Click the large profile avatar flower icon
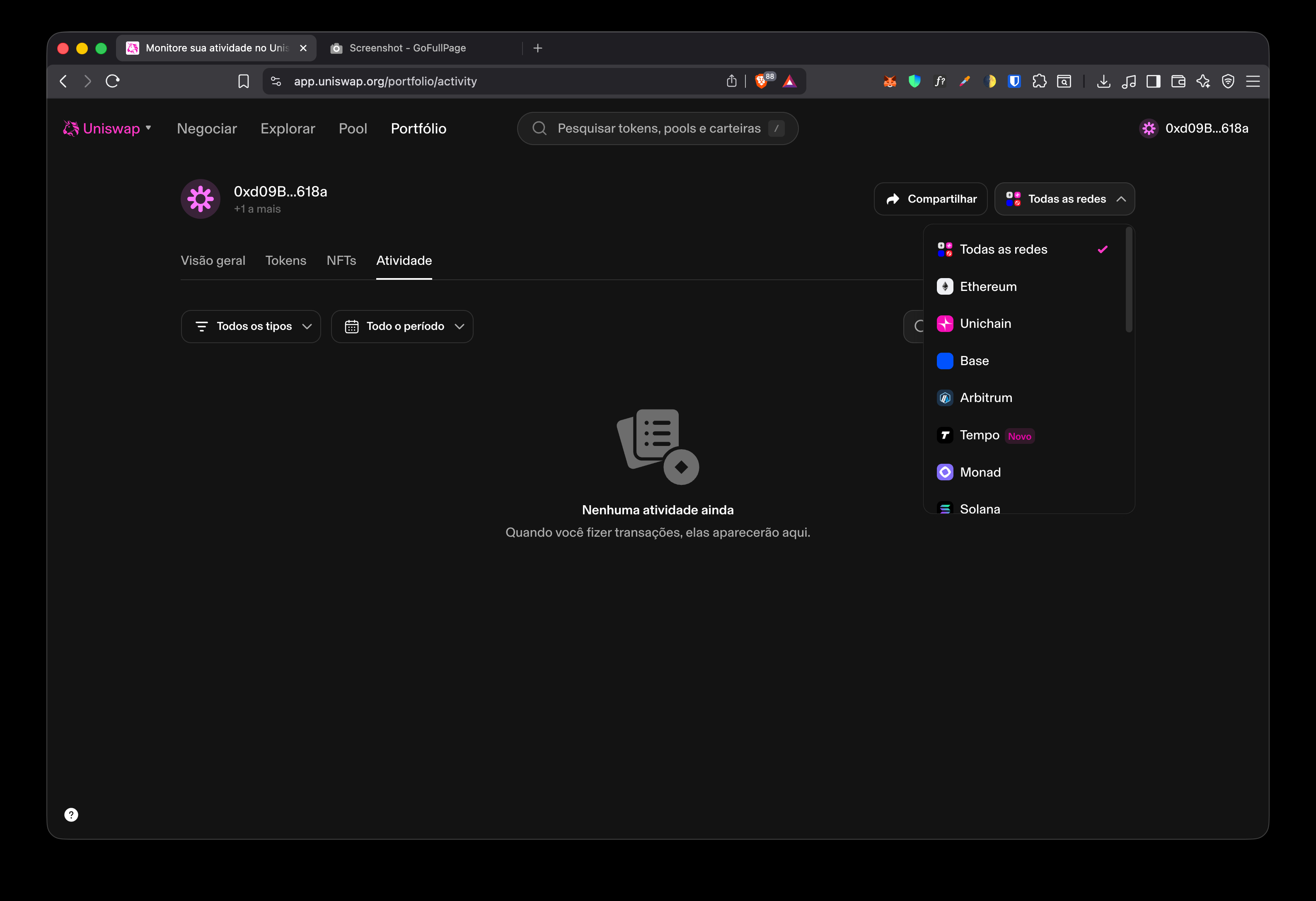The height and width of the screenshot is (901, 1316). (201, 199)
